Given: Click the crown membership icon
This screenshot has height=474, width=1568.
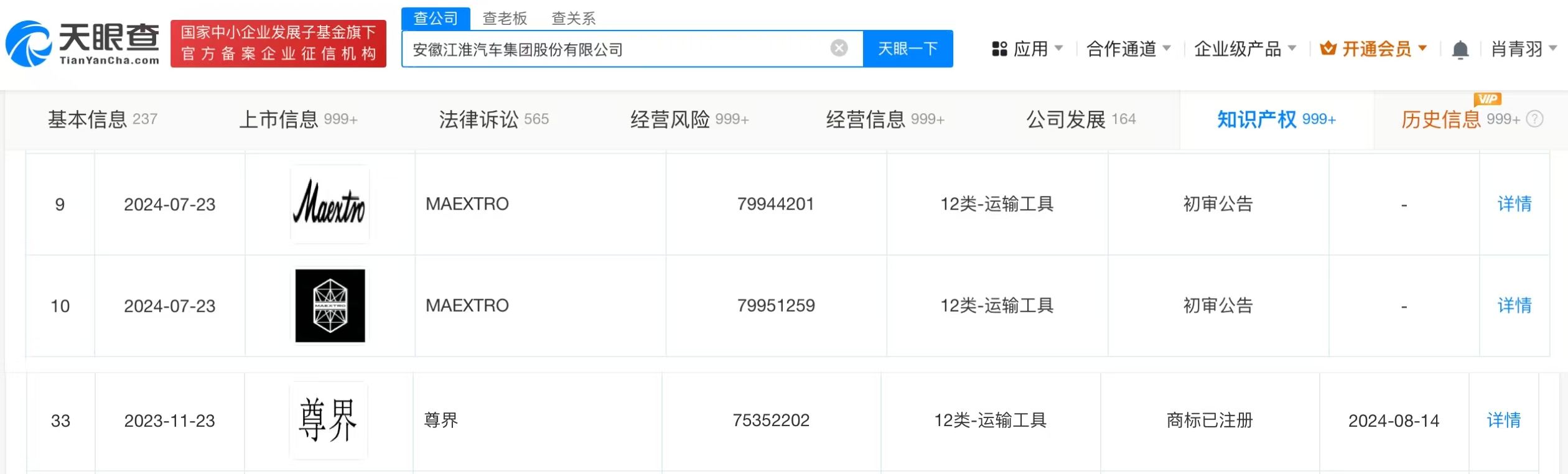Looking at the screenshot, I should (x=1328, y=48).
